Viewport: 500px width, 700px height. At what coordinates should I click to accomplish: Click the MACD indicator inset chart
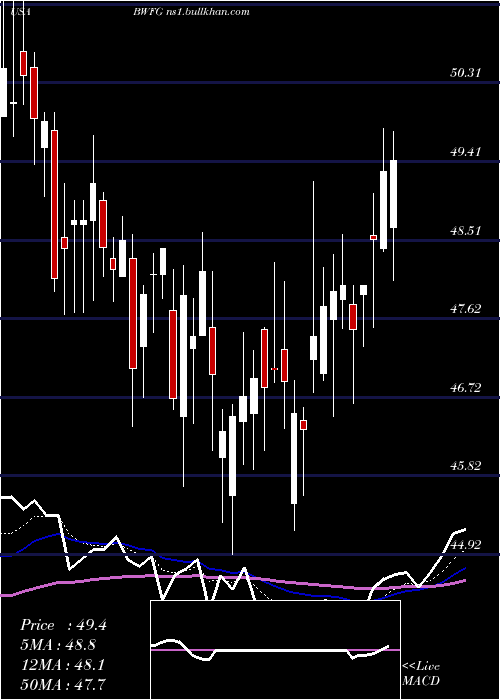(275, 650)
